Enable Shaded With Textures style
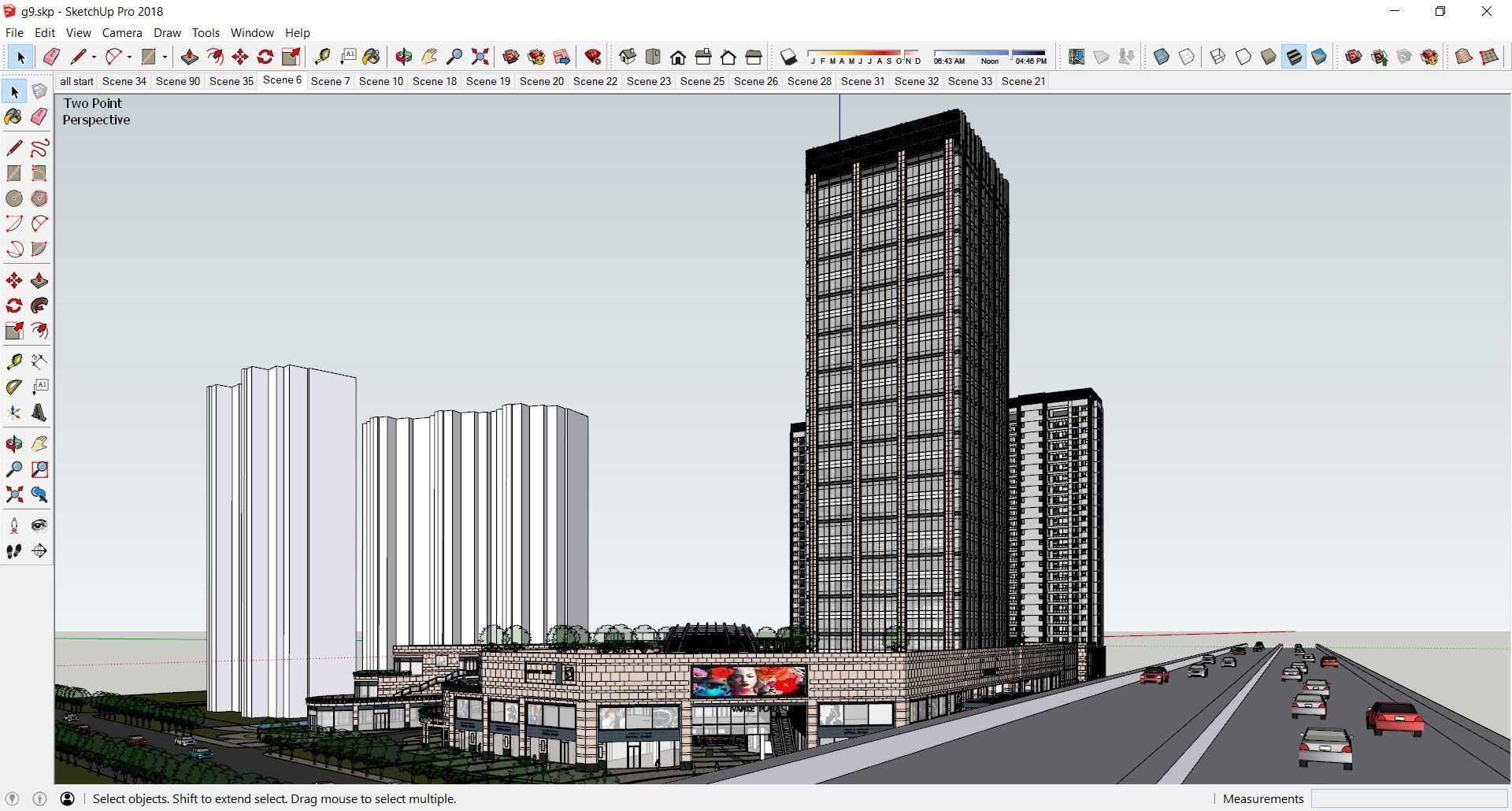Viewport: 1512px width, 811px height. 1294,57
